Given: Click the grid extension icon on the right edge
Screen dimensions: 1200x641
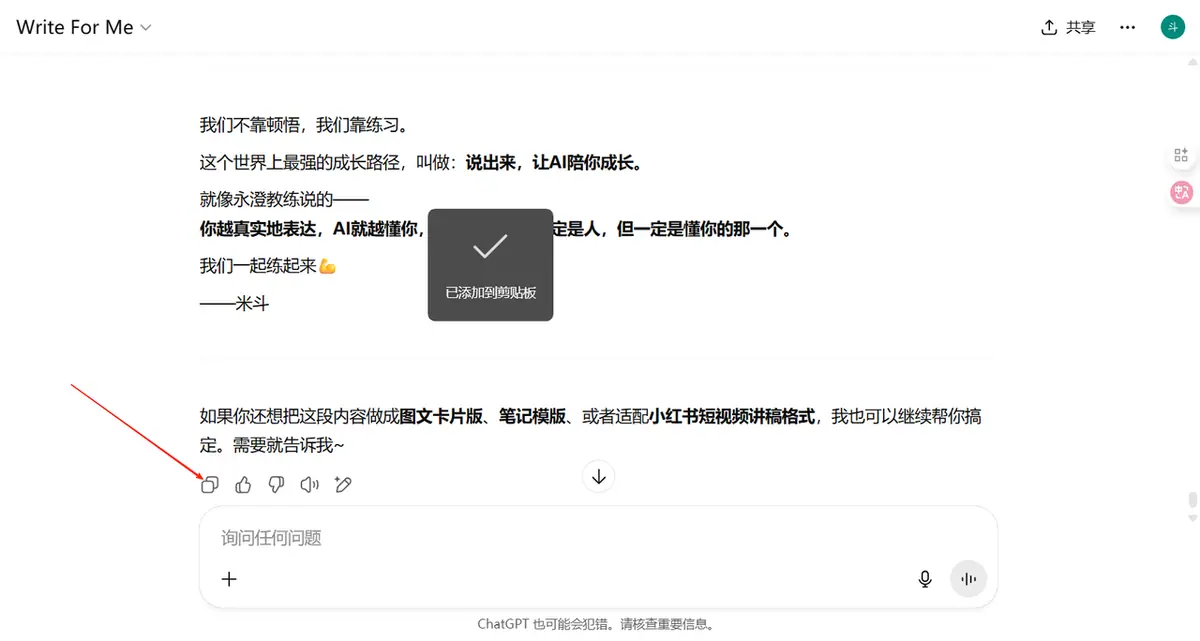Looking at the screenshot, I should (1181, 155).
